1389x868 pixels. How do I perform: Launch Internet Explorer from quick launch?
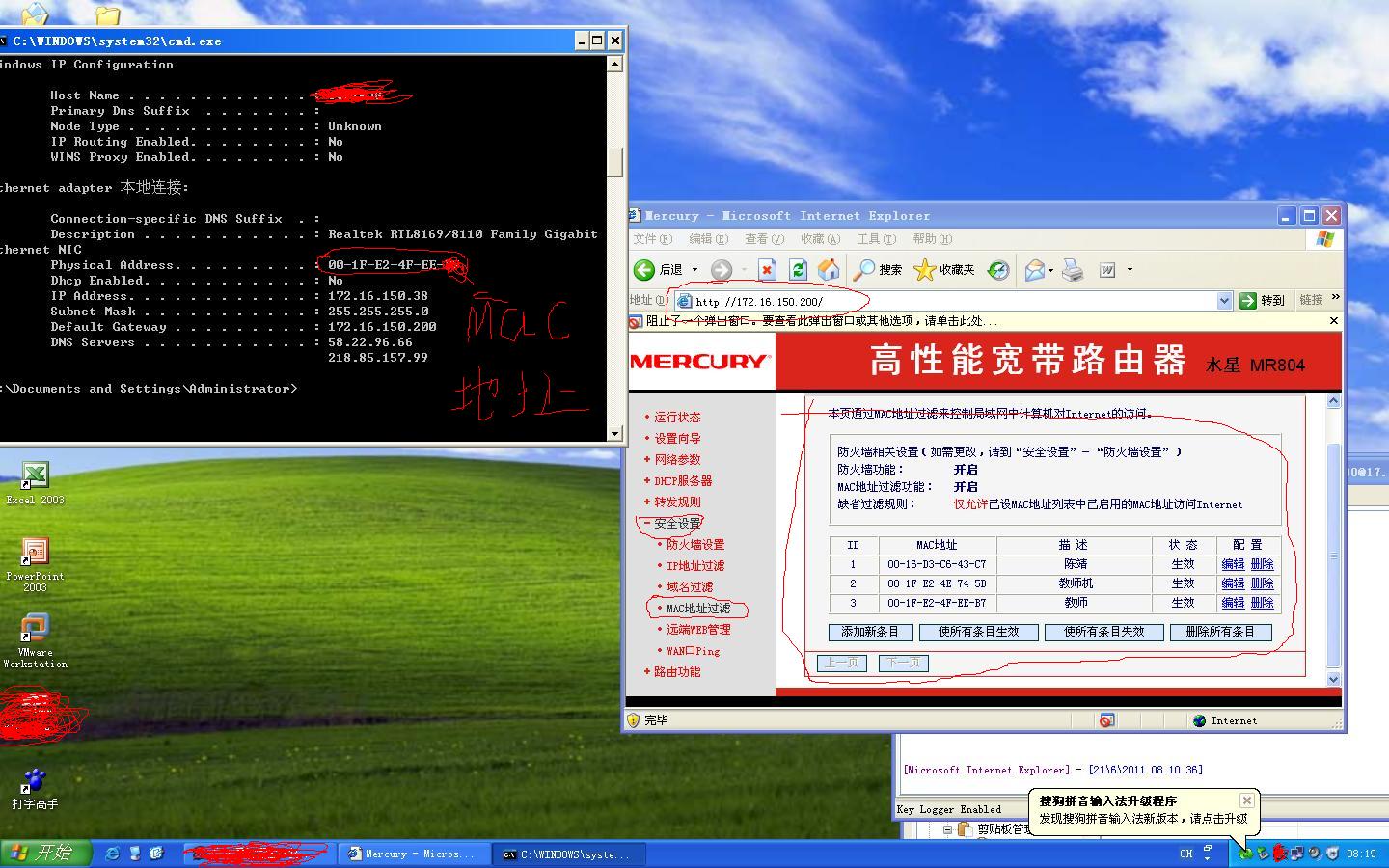[112, 854]
